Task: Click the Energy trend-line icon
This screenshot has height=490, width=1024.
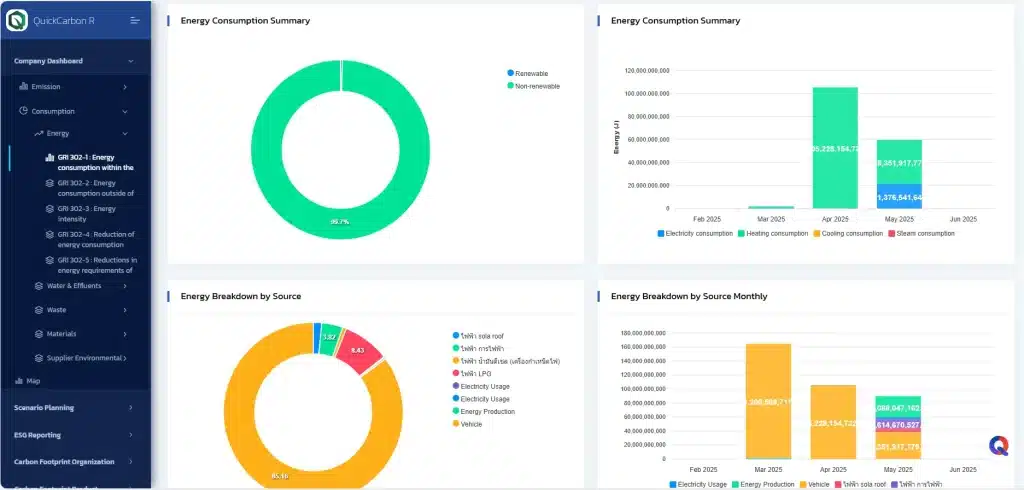Action: click(x=39, y=133)
